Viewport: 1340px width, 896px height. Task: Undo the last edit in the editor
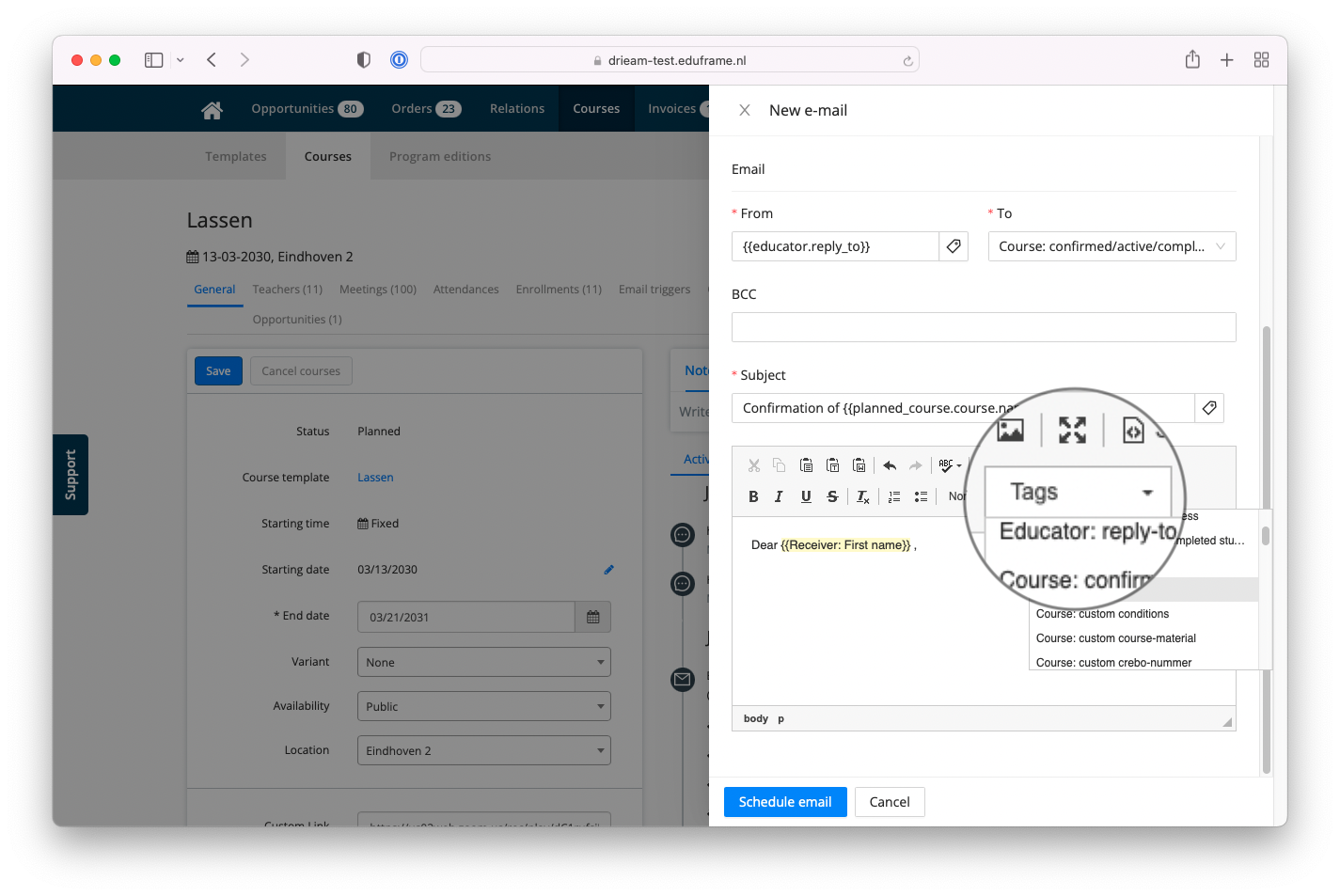coord(890,465)
